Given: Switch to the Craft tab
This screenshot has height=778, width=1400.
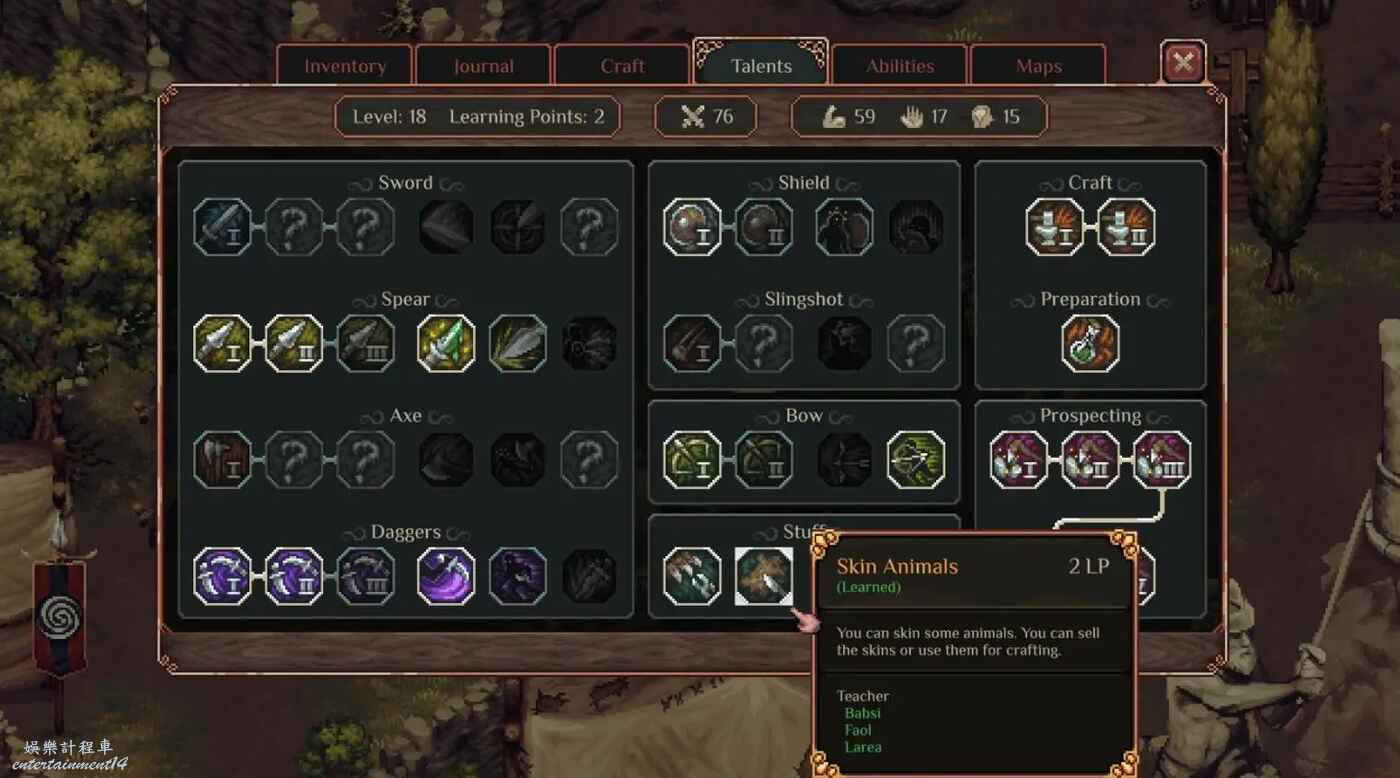Looking at the screenshot, I should pyautogui.click(x=623, y=66).
